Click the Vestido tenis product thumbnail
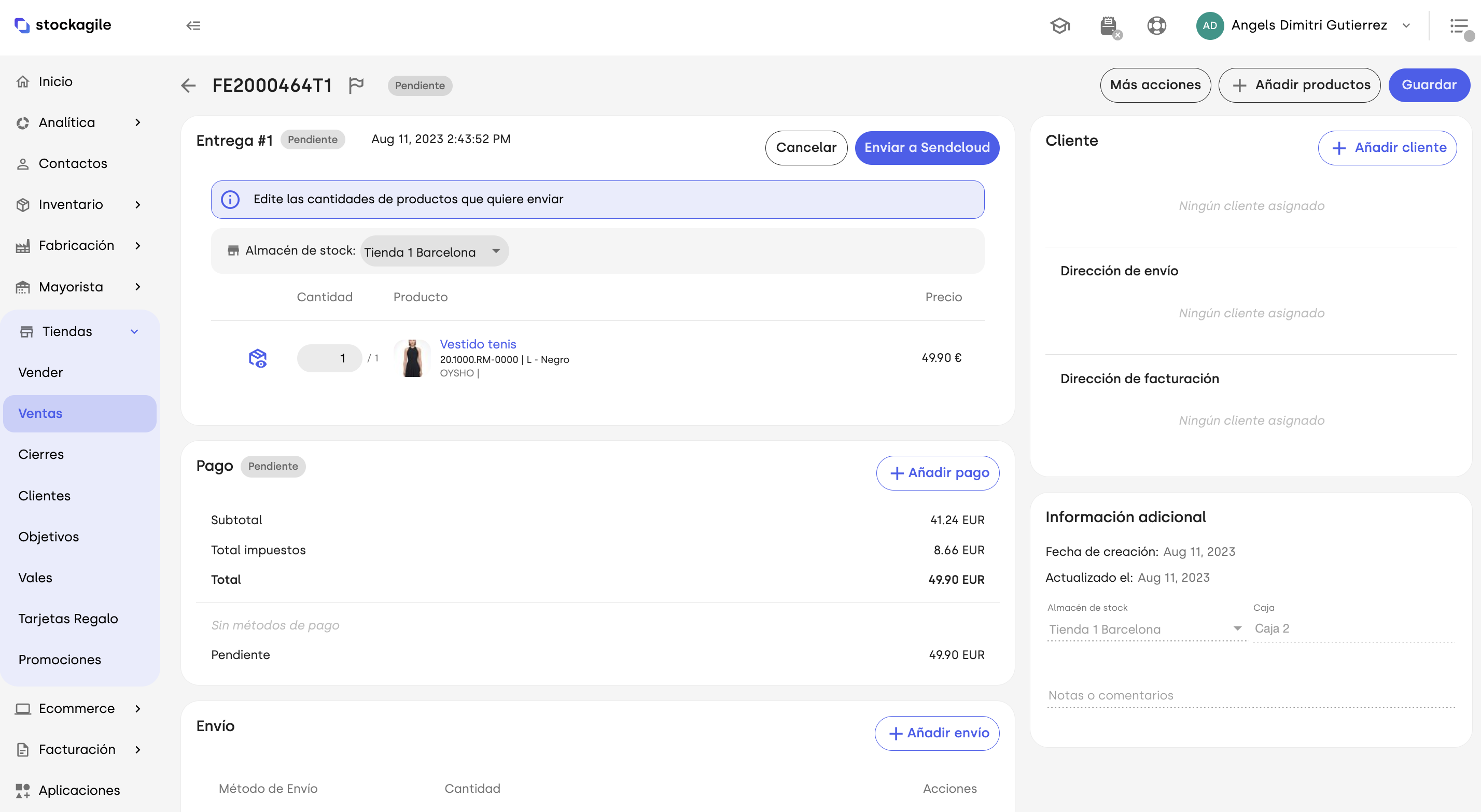This screenshot has width=1481, height=812. click(x=412, y=358)
